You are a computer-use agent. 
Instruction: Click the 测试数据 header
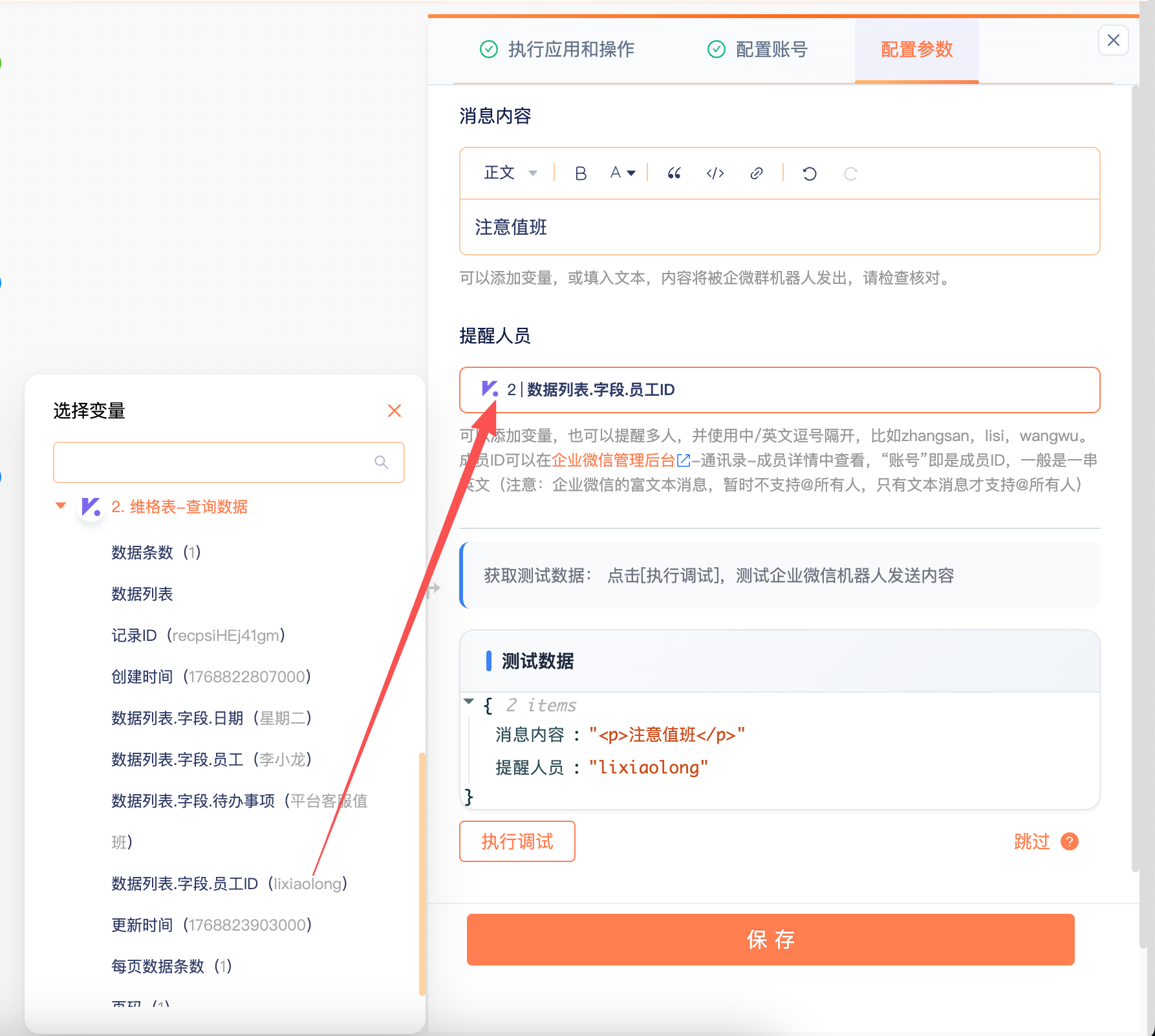(538, 661)
